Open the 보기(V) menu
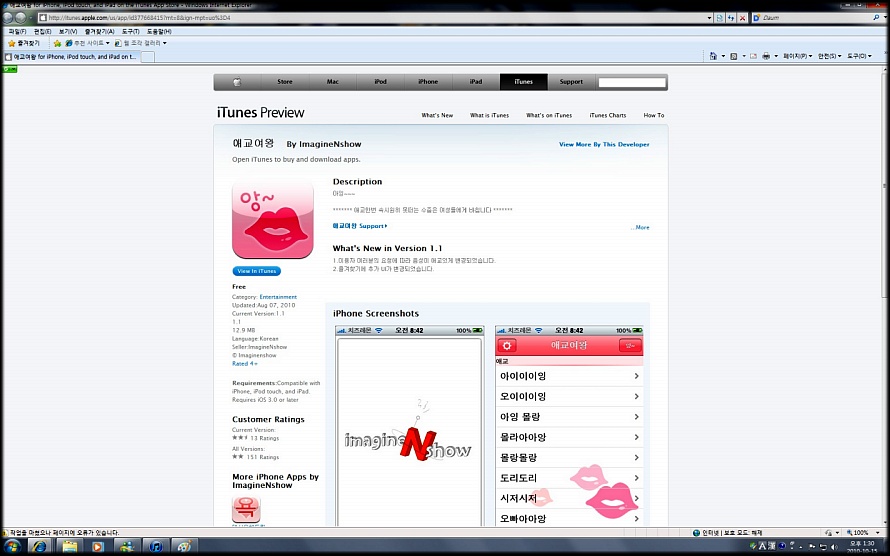This screenshot has height=556, width=890. point(68,32)
